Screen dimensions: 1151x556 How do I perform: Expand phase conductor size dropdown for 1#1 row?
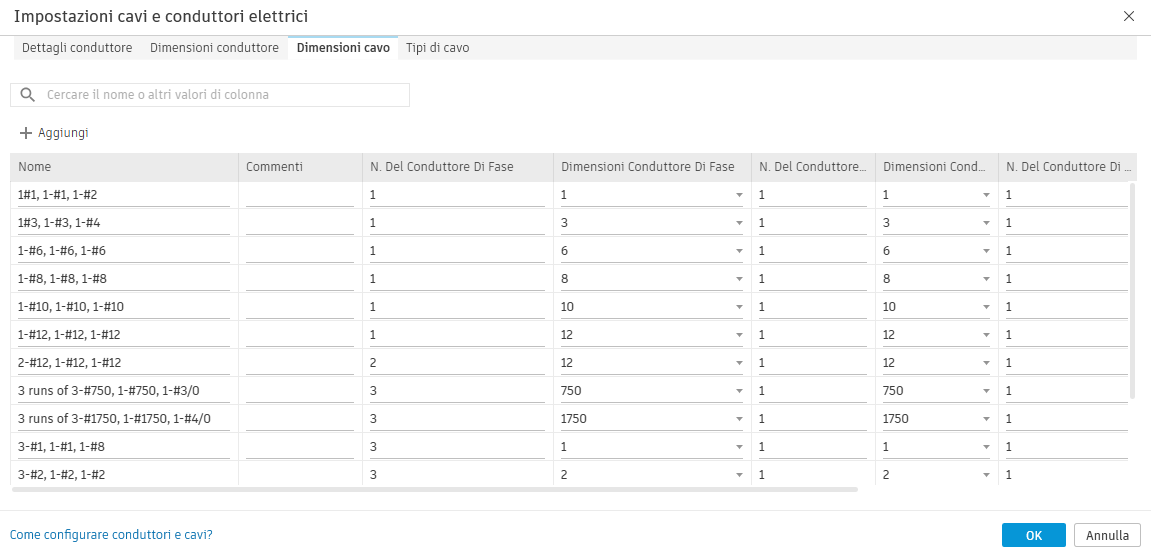click(x=739, y=195)
